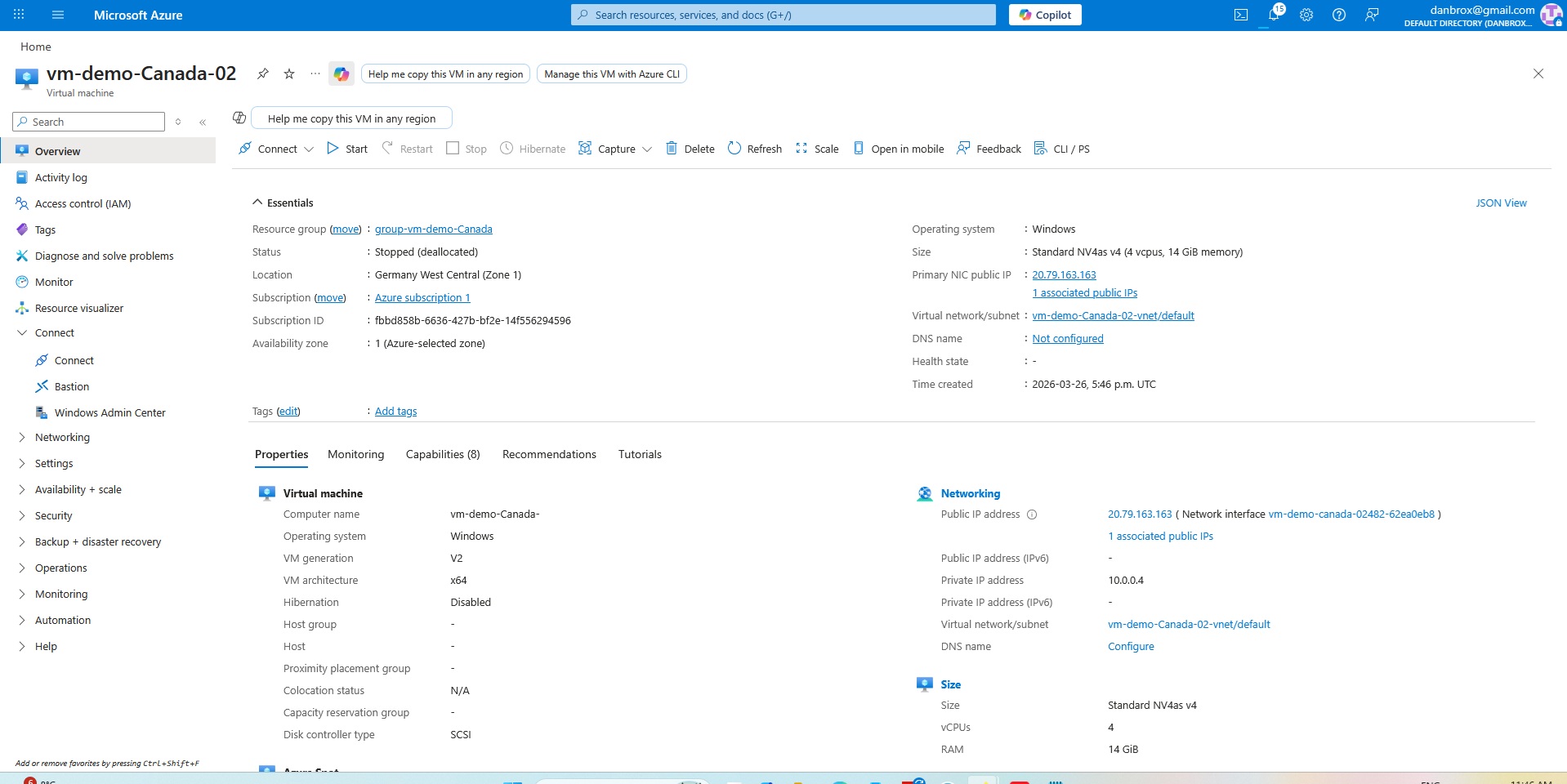The height and width of the screenshot is (784, 1567).
Task: Open CLI / PS from the toolbar
Action: (x=1062, y=149)
